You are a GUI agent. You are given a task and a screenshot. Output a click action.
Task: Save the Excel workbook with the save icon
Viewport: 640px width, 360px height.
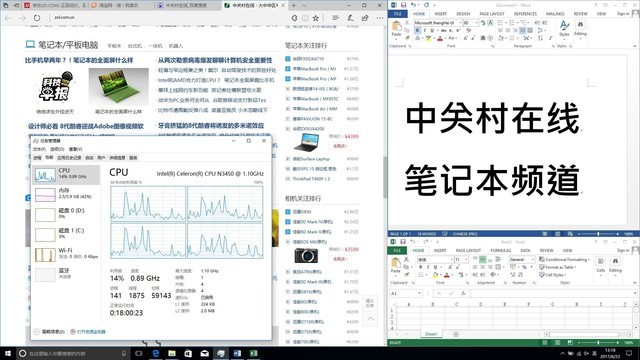(x=403, y=242)
